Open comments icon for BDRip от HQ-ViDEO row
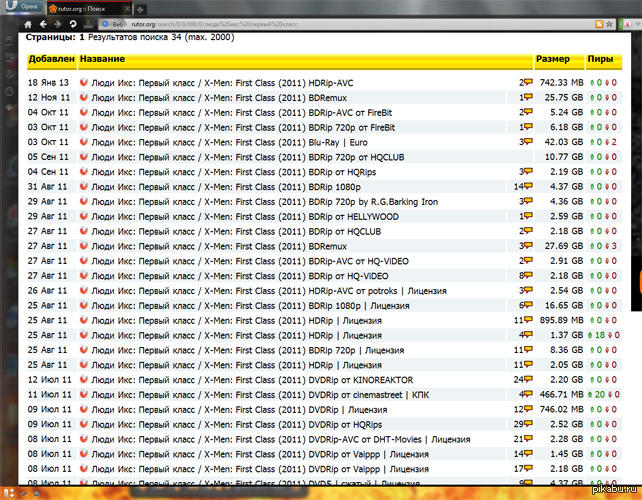The height and width of the screenshot is (500, 642). [526, 275]
